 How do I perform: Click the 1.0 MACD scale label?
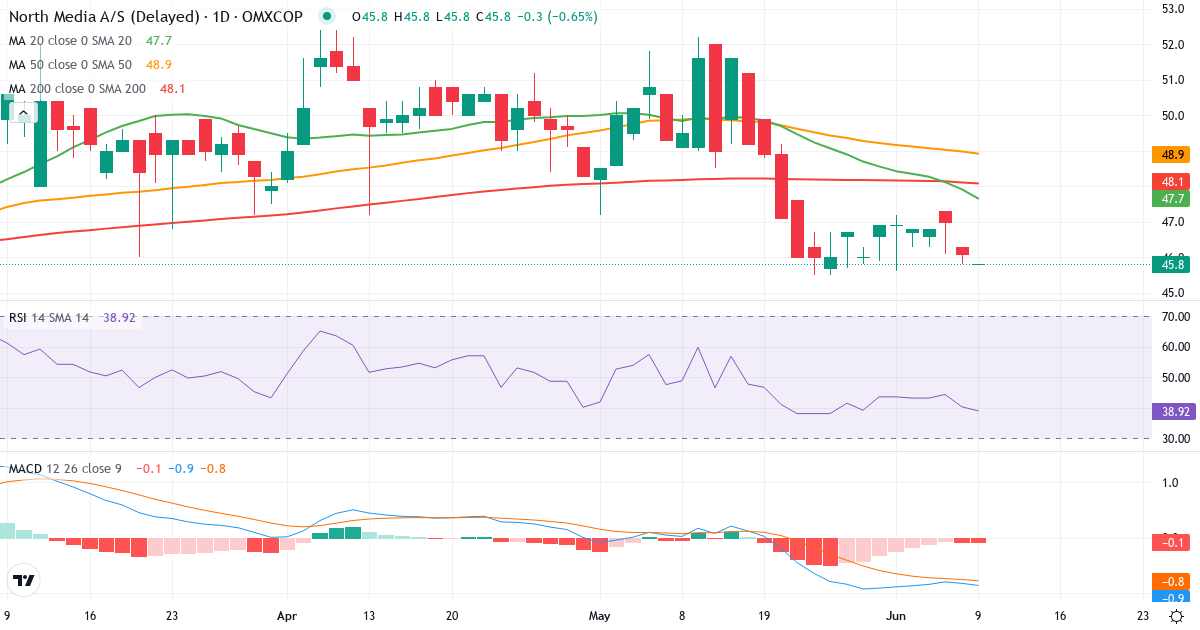(1170, 482)
